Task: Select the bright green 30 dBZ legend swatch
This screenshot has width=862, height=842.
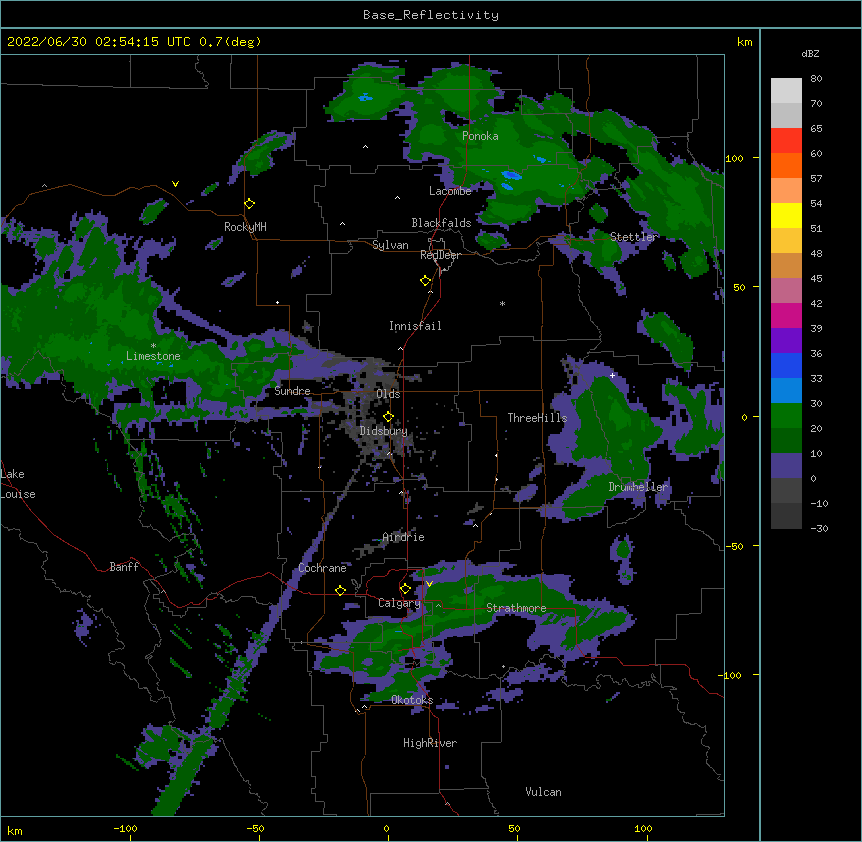Action: (x=786, y=416)
